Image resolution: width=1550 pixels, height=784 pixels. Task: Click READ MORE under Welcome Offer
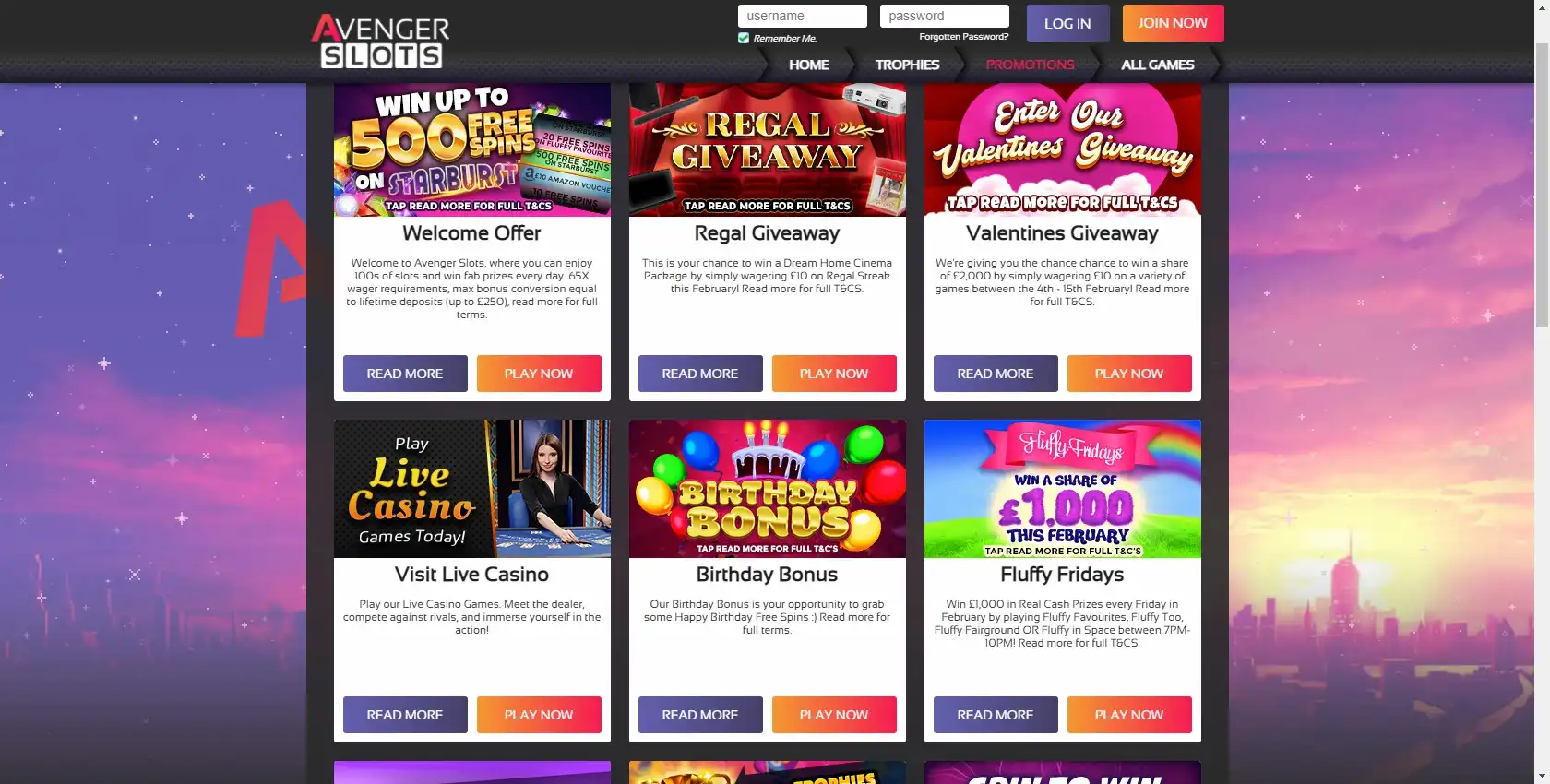click(x=405, y=374)
